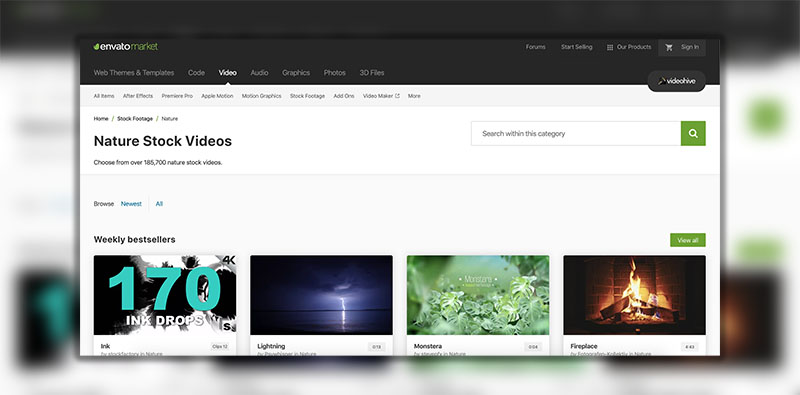This screenshot has height=395, width=800.
Task: Open the Forums link
Action: point(535,47)
